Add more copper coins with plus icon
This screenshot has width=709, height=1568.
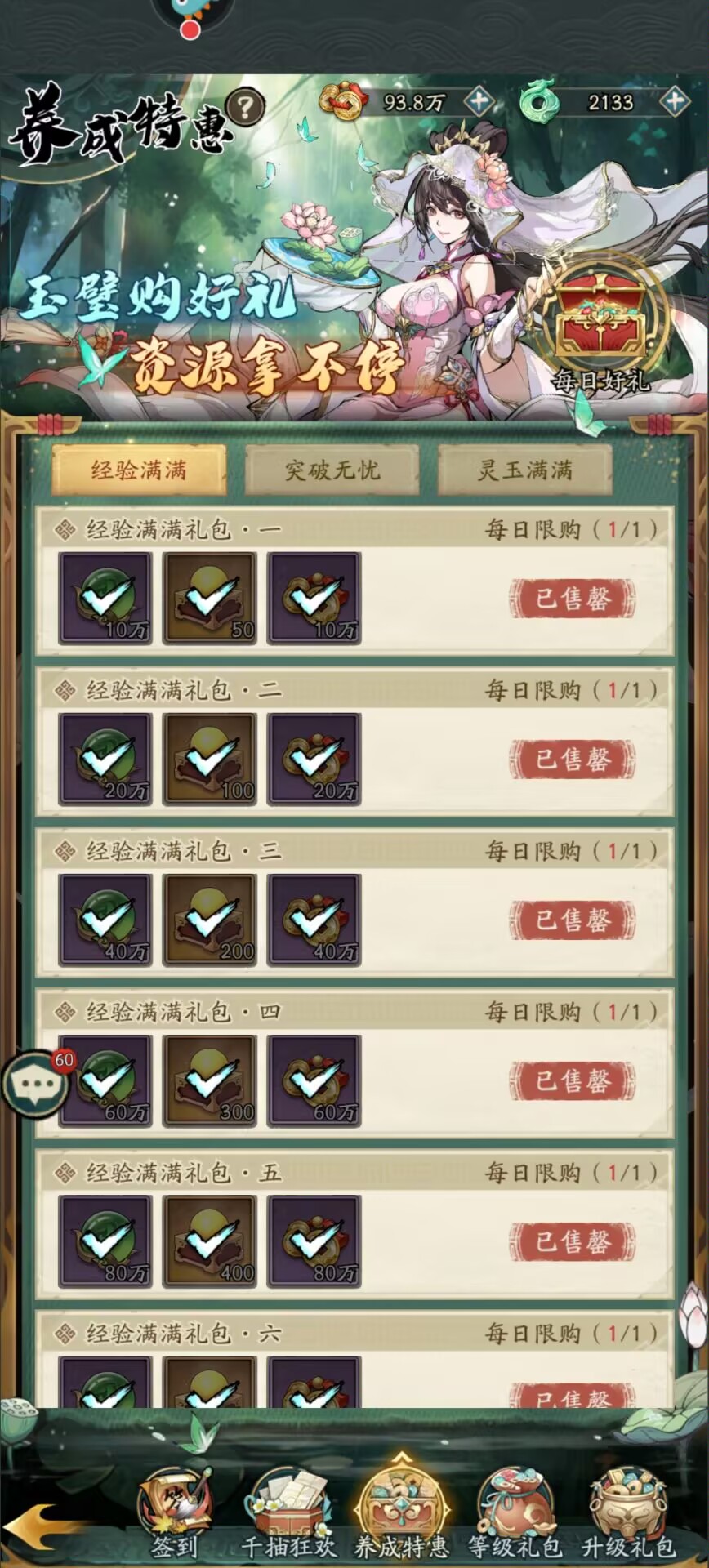[479, 102]
